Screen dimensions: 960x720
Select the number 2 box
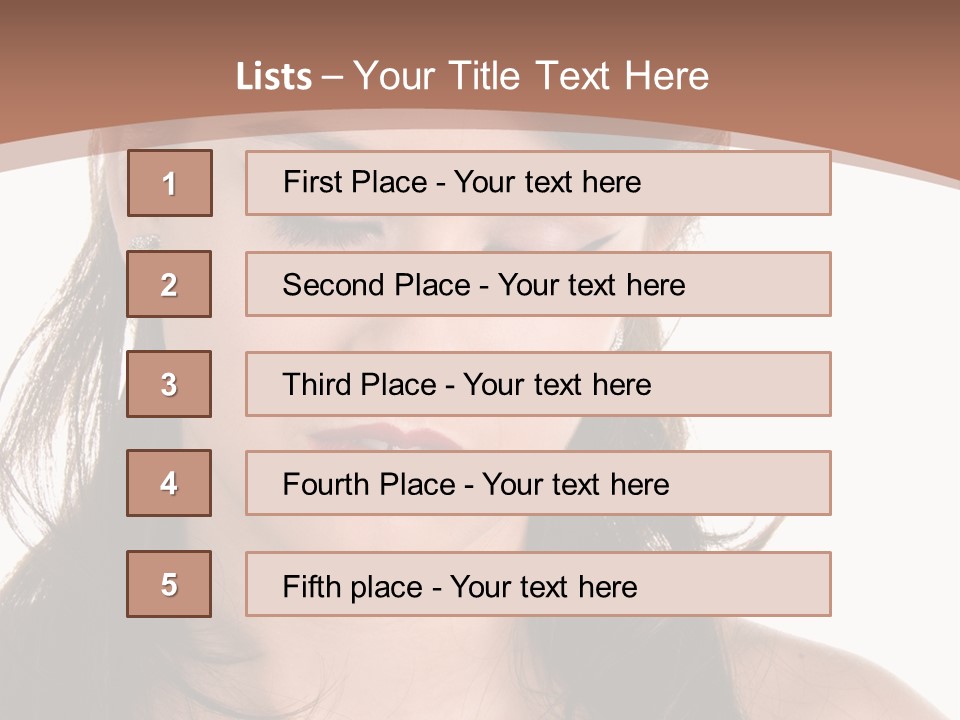click(x=169, y=284)
